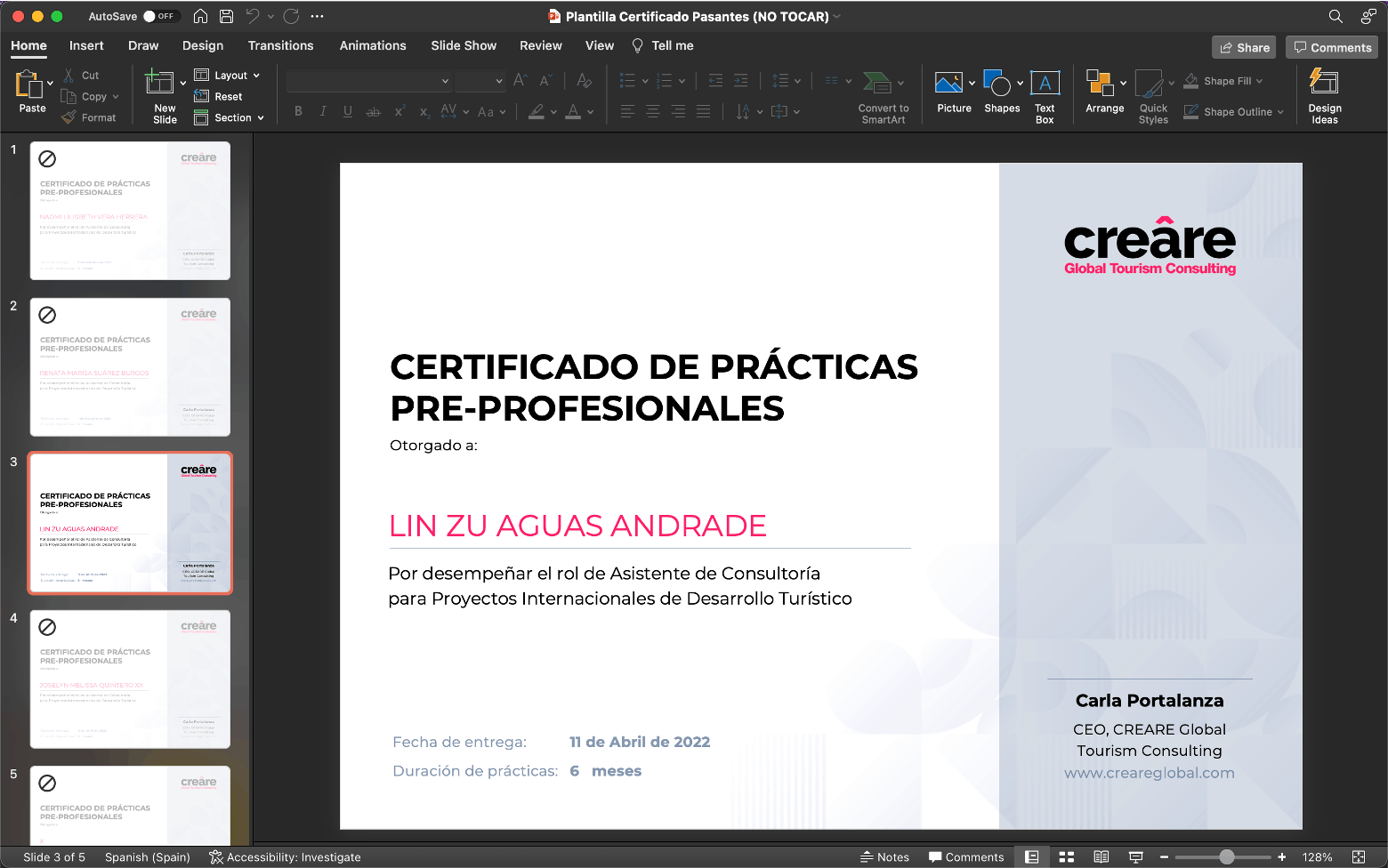The image size is (1388, 868).
Task: Switch to Slide Sorter view
Action: pyautogui.click(x=1066, y=857)
